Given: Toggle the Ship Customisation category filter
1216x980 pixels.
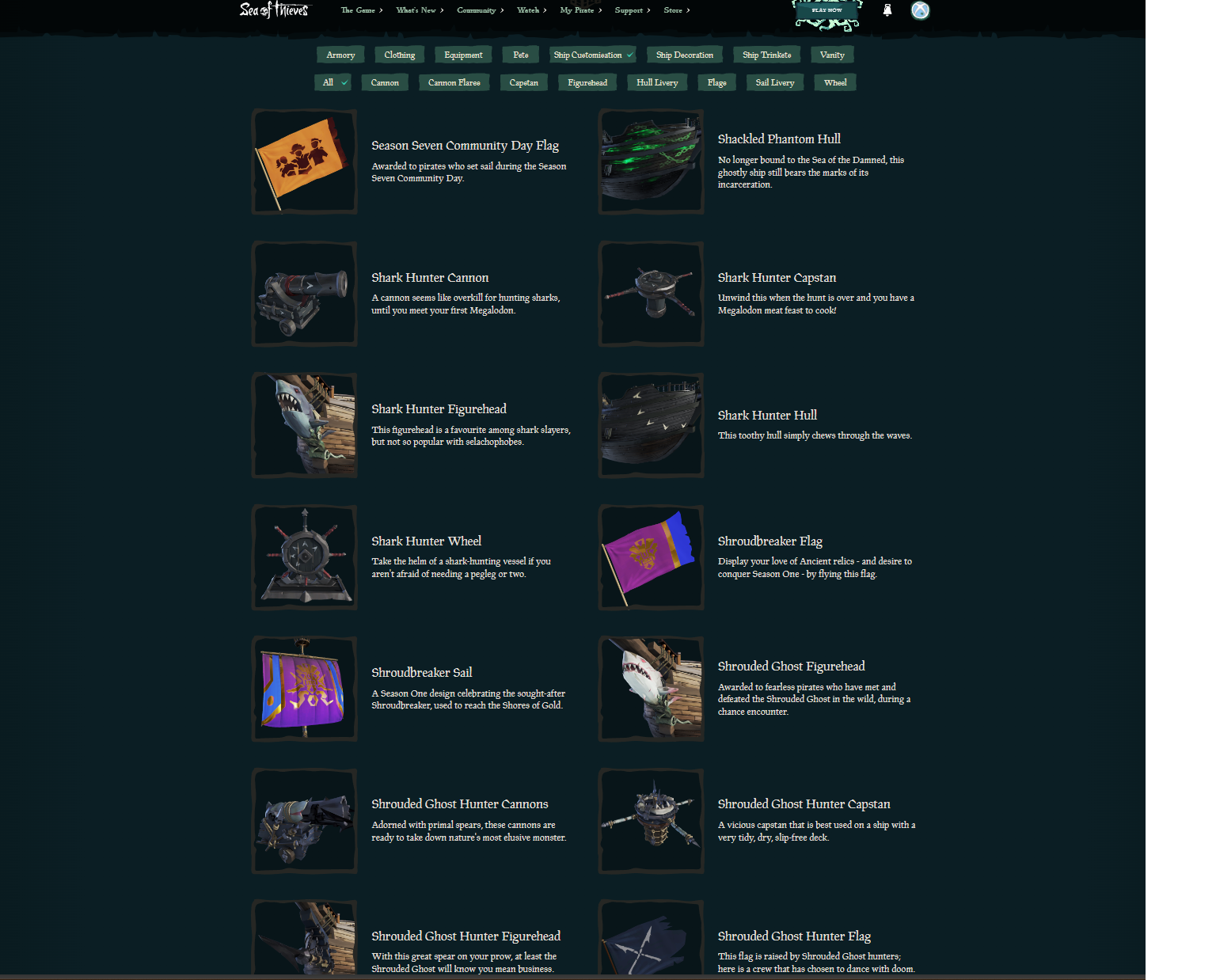Looking at the screenshot, I should click(593, 55).
